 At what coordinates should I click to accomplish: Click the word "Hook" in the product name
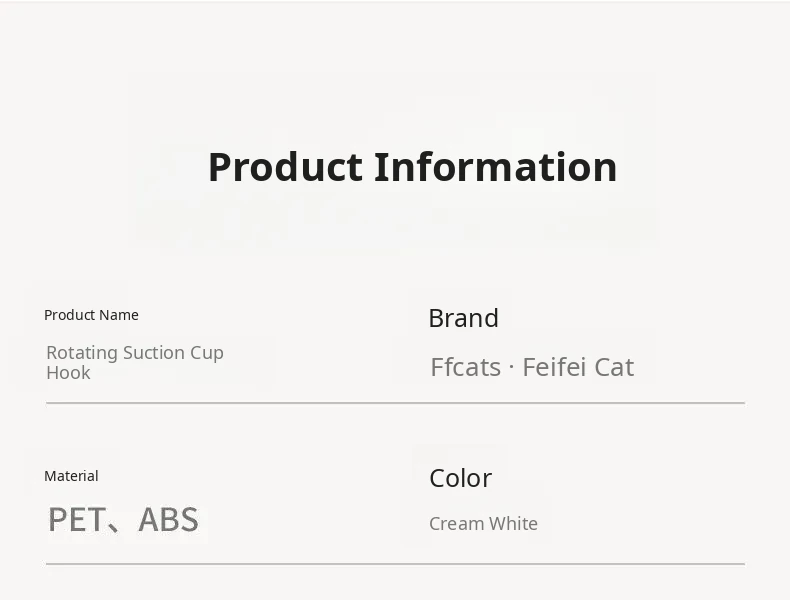68,373
